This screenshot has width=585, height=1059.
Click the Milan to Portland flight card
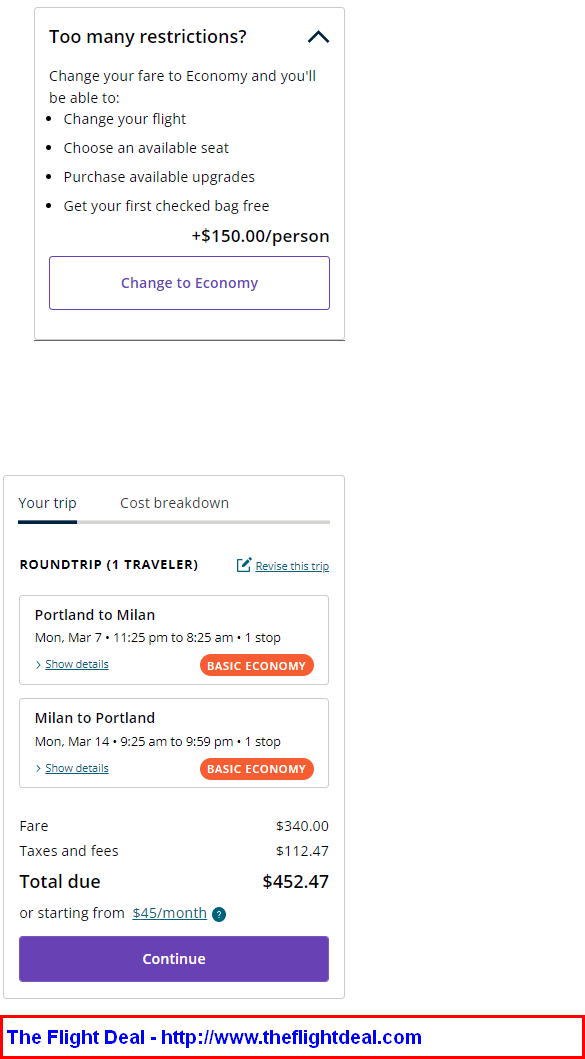174,743
